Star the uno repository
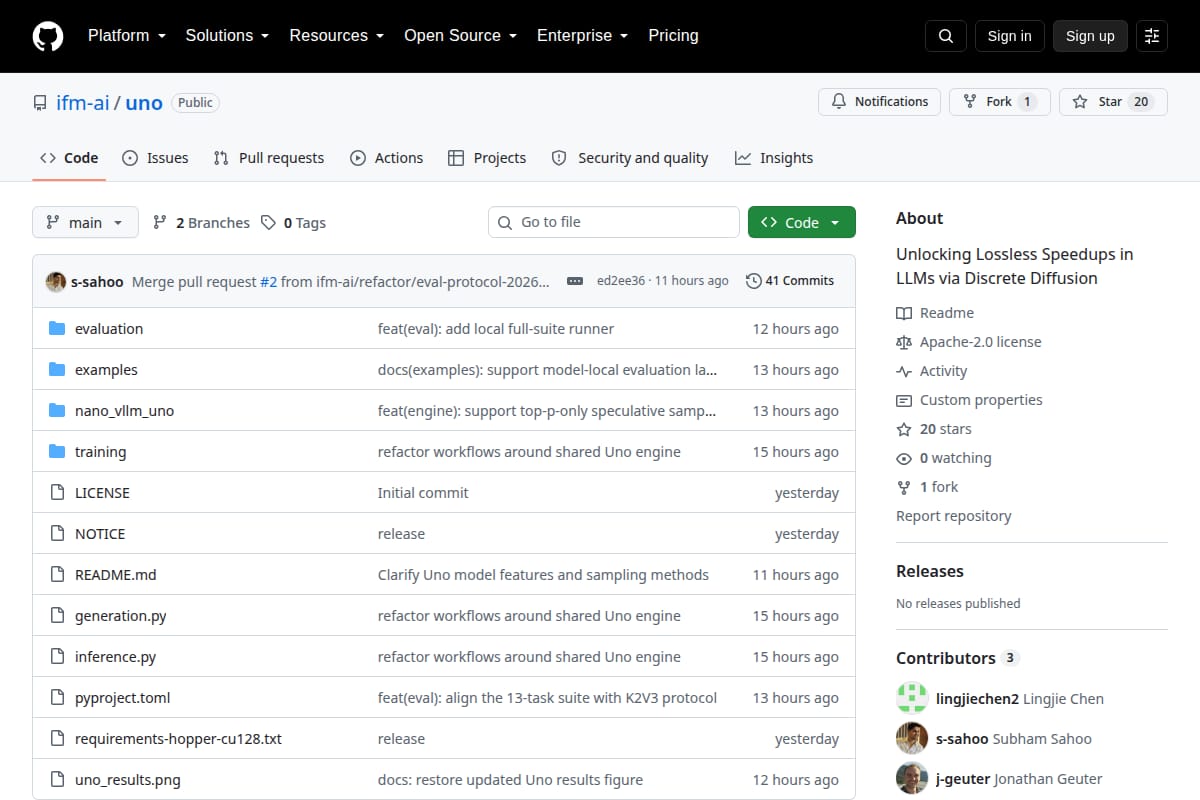This screenshot has height=800, width=1200. [x=1113, y=101]
